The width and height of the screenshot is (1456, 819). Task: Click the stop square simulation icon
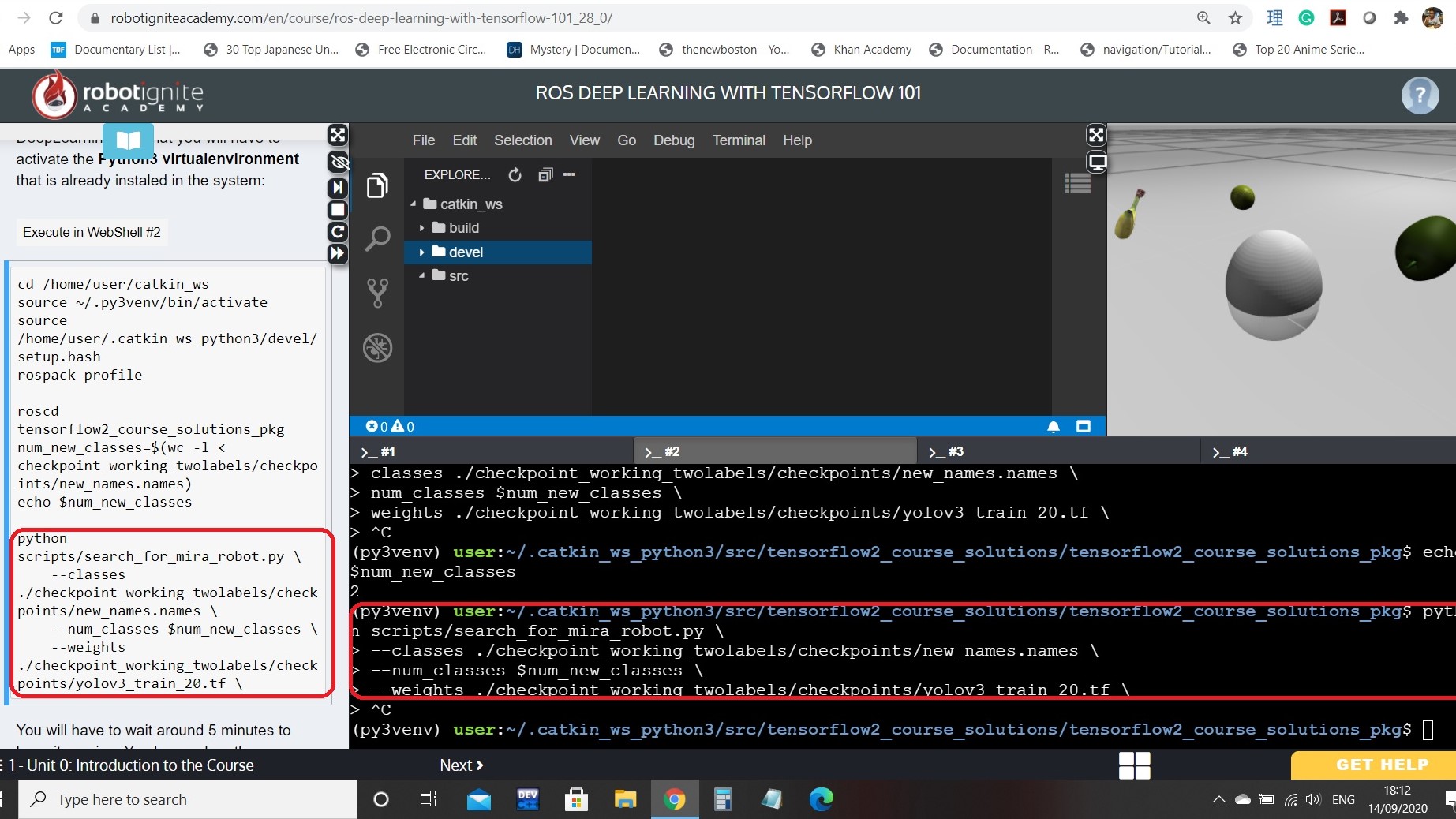pyautogui.click(x=338, y=210)
